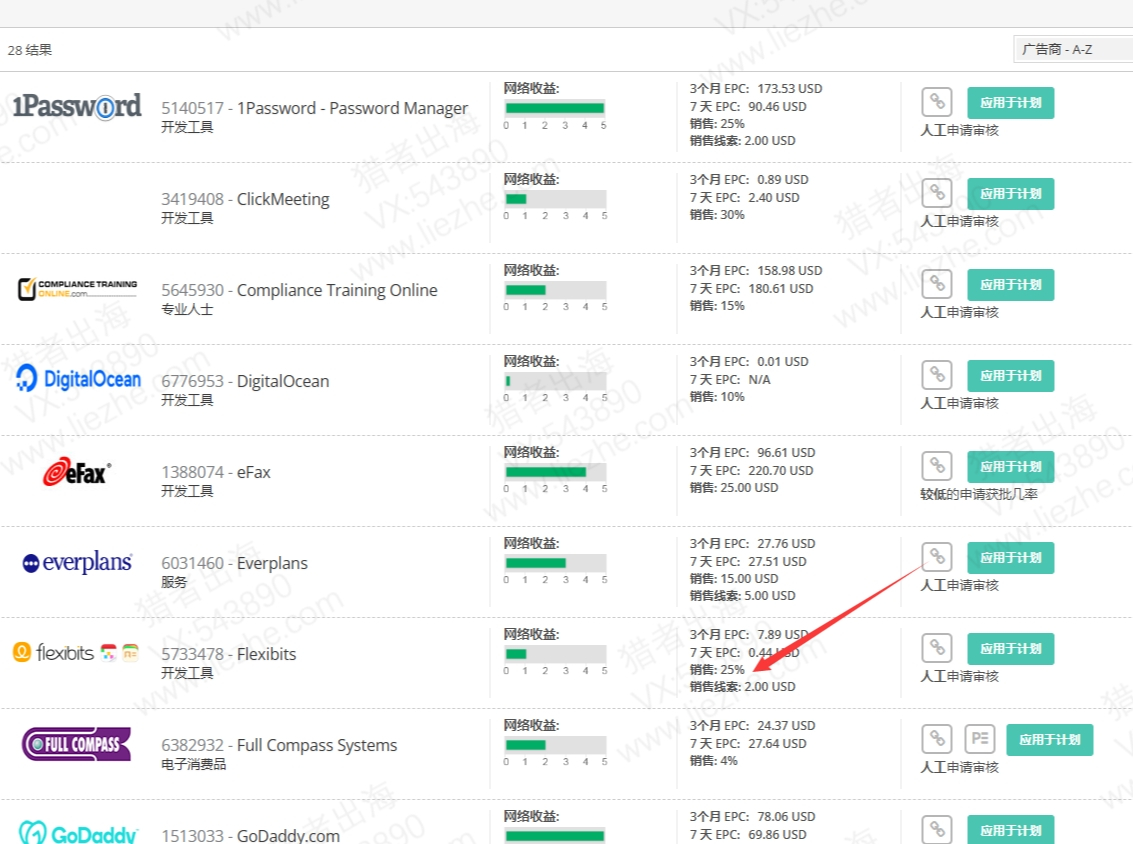Apply to the Full Compass Systems program
This screenshot has width=1133, height=844.
point(1049,740)
